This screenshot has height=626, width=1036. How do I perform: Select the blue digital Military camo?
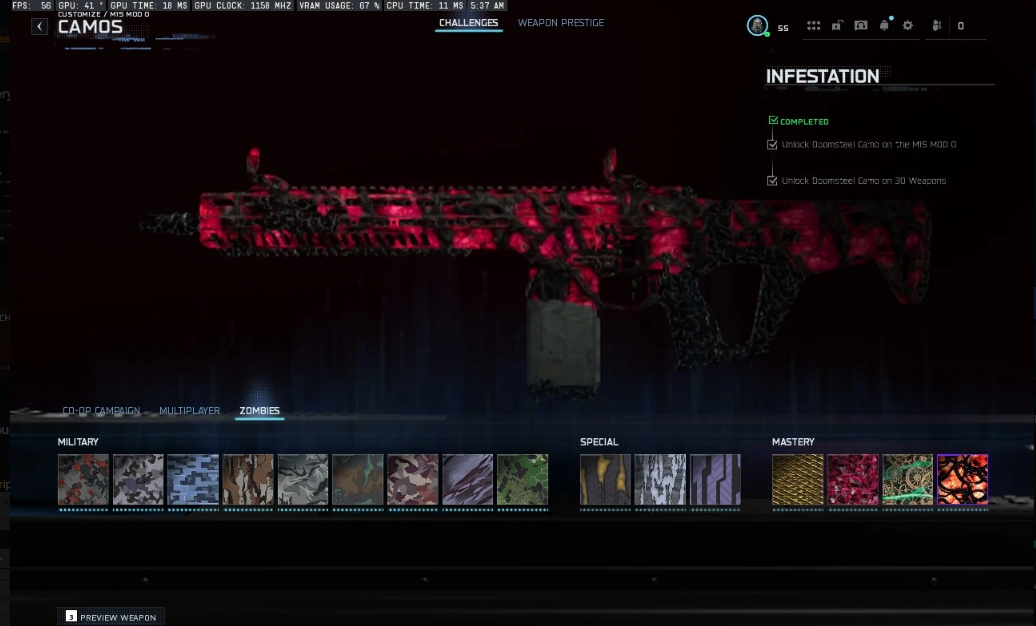[193, 480]
